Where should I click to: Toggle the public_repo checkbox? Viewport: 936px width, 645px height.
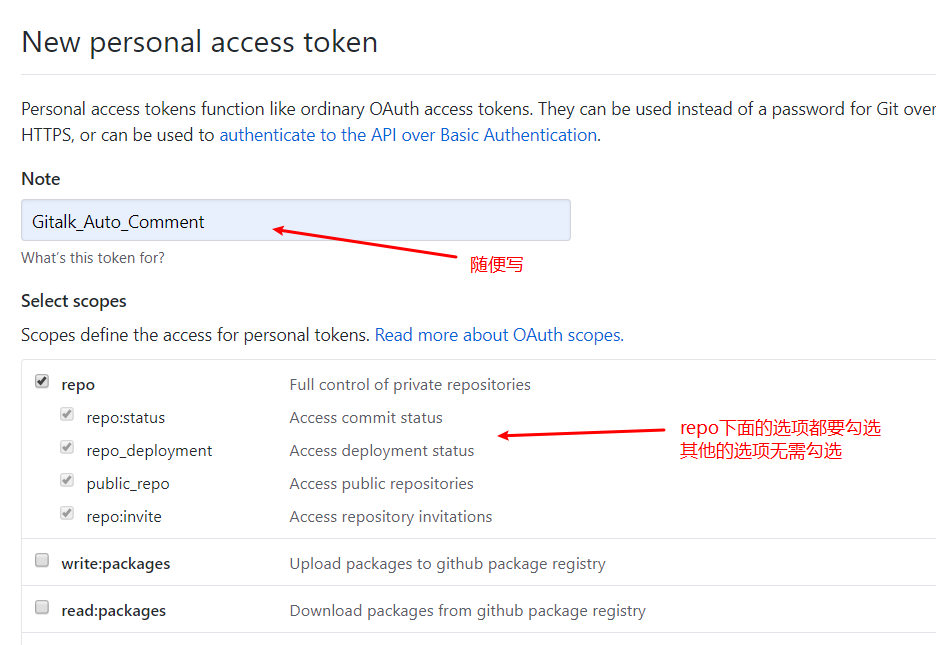[67, 480]
